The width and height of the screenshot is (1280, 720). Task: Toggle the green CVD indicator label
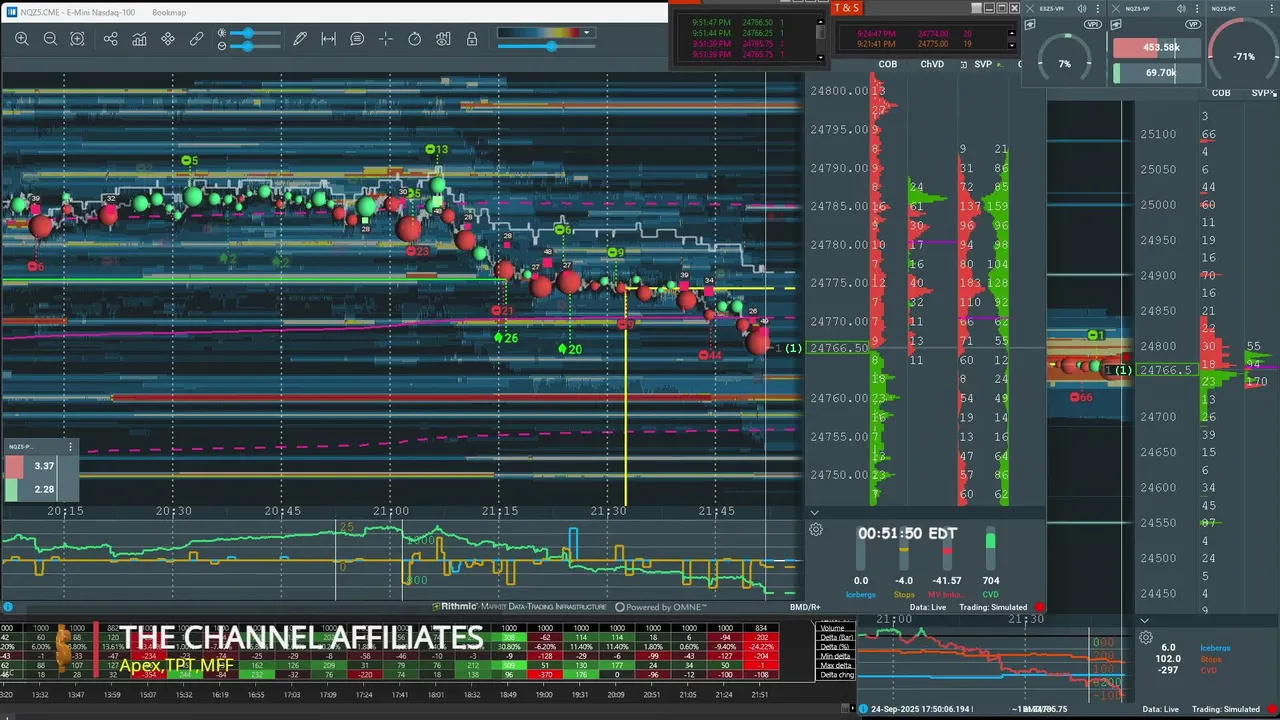click(x=990, y=594)
